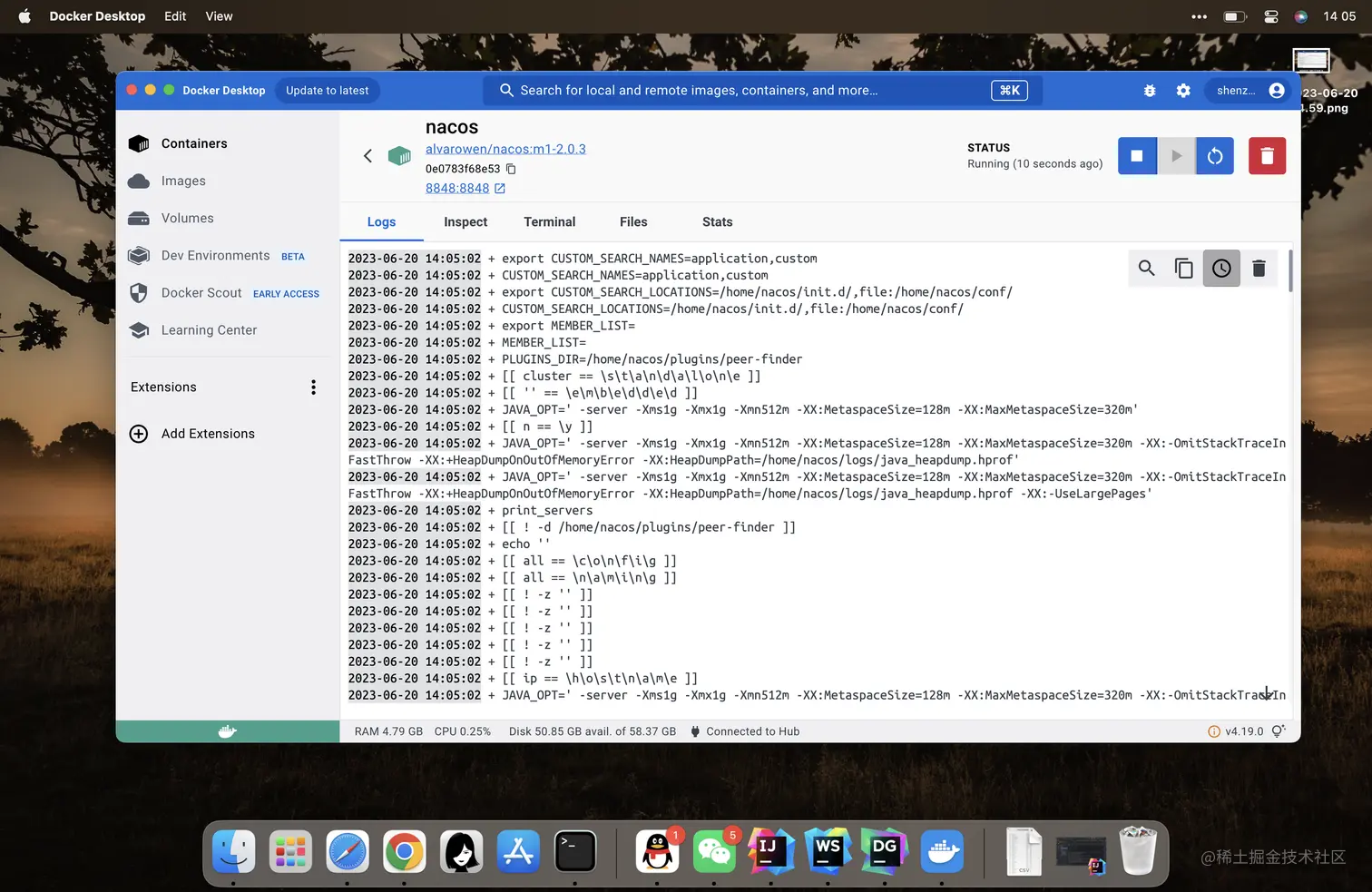1372x892 pixels.
Task: Open the Extensions three-dot menu
Action: (x=313, y=387)
